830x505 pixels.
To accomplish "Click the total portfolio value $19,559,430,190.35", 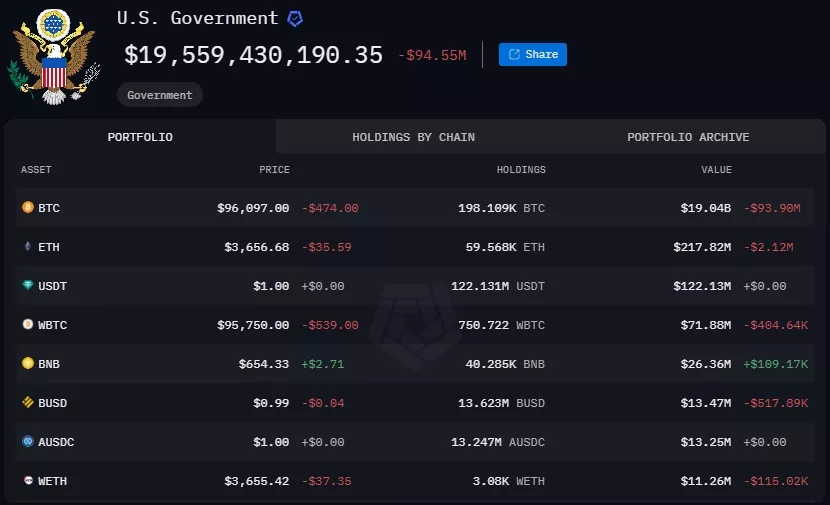I will pyautogui.click(x=253, y=55).
